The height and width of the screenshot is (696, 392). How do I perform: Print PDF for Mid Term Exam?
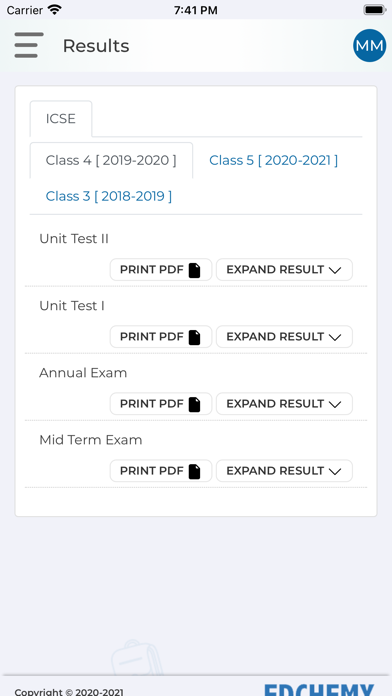pyautogui.click(x=161, y=471)
